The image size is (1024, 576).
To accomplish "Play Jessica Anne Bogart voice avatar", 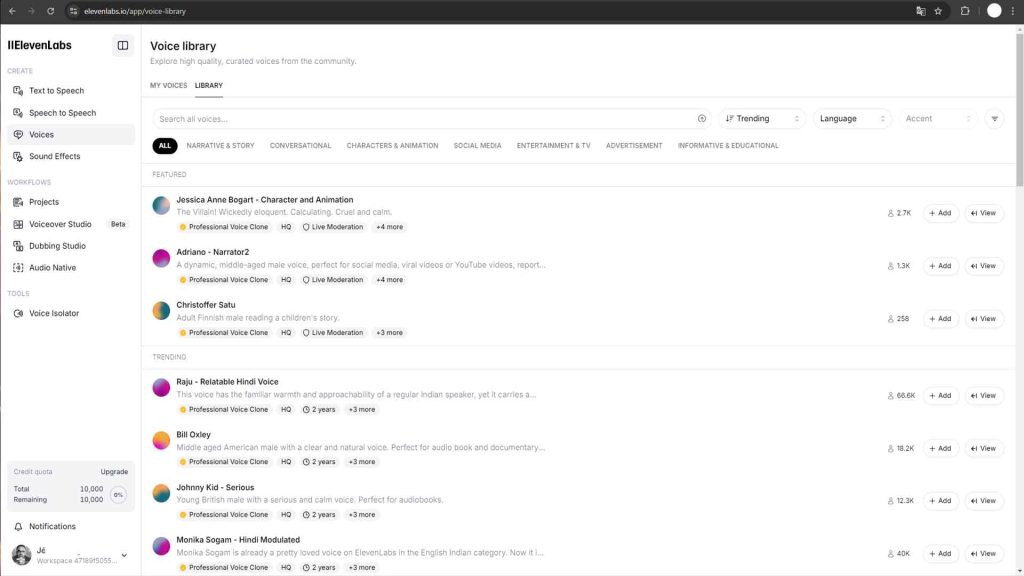I will click(x=161, y=205).
